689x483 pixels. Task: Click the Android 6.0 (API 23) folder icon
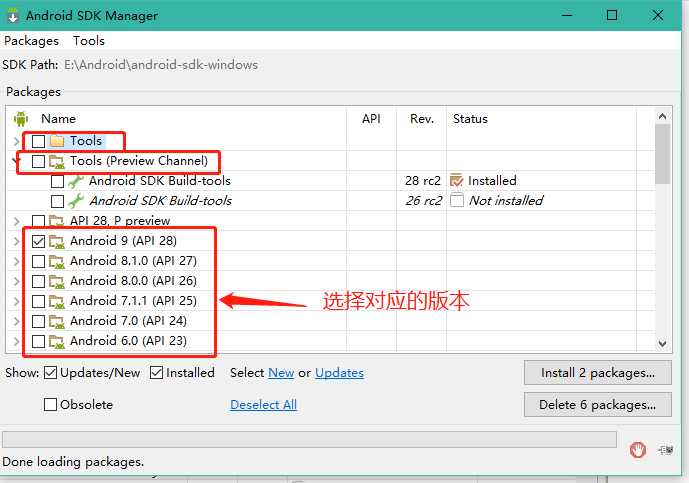(x=57, y=341)
